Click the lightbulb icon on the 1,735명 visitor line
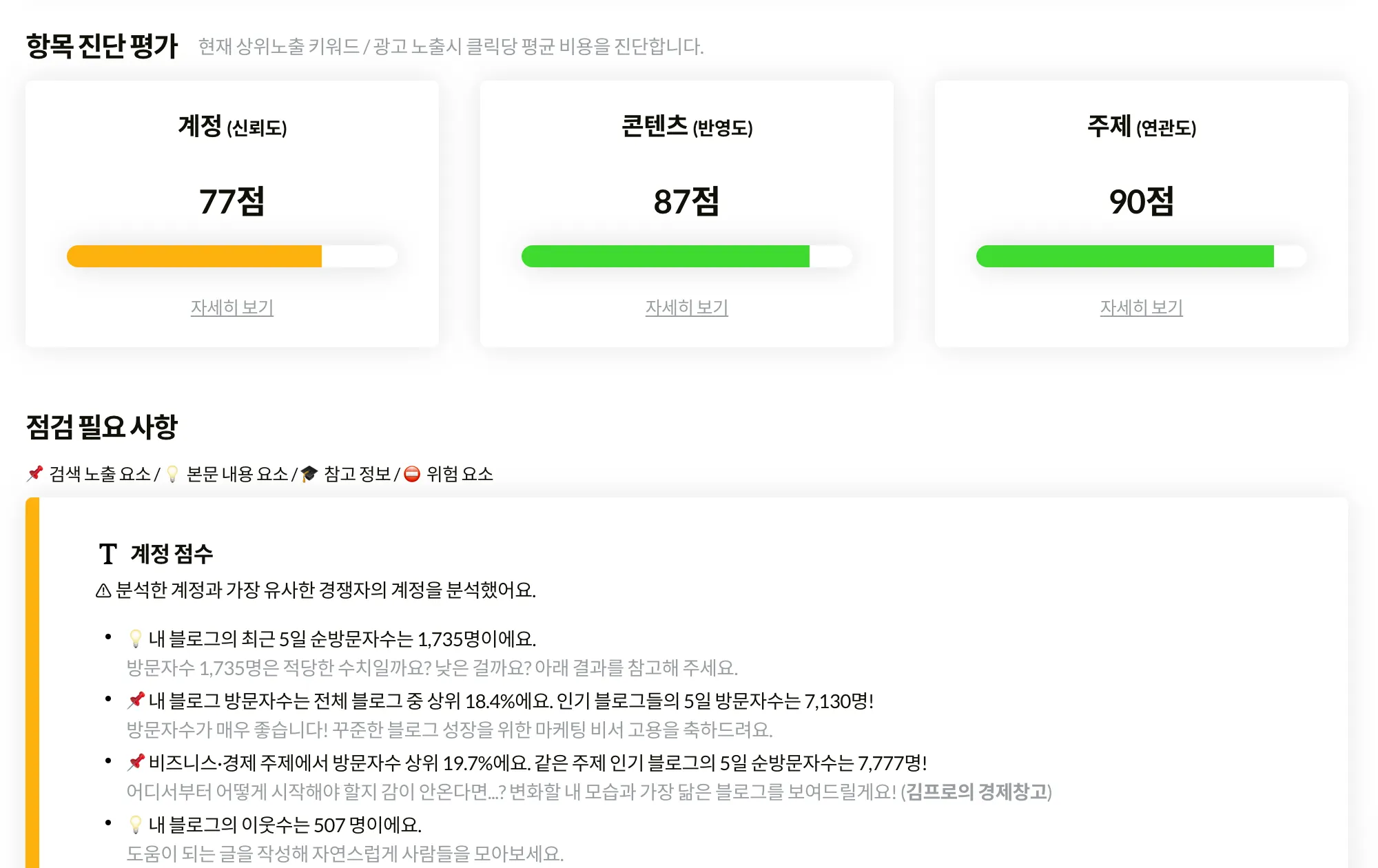This screenshot has height=868, width=1378. tap(136, 639)
